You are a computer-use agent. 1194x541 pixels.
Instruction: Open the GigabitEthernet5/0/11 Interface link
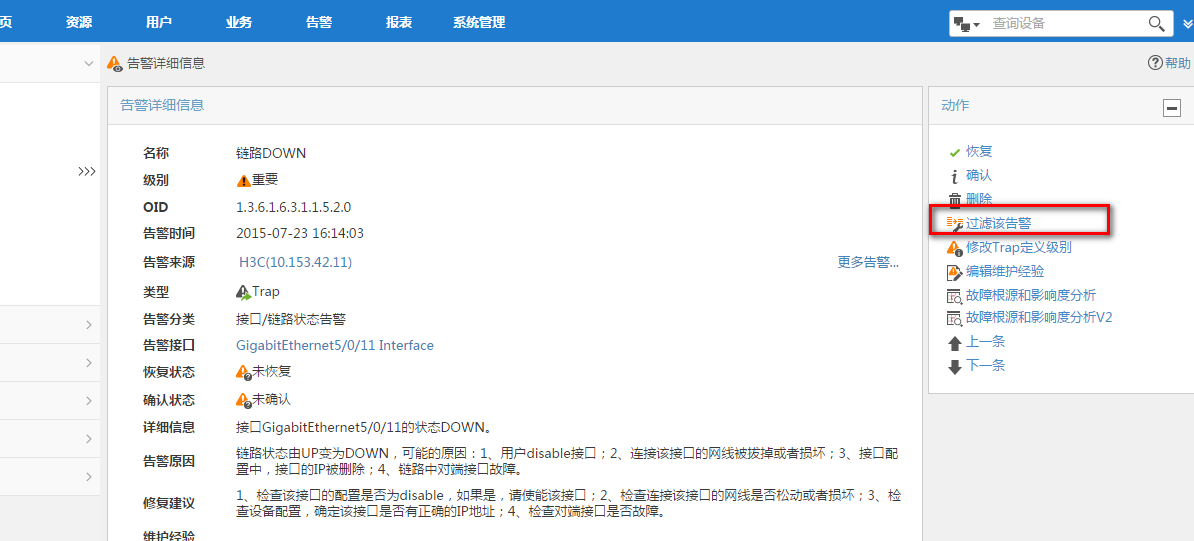coord(334,345)
